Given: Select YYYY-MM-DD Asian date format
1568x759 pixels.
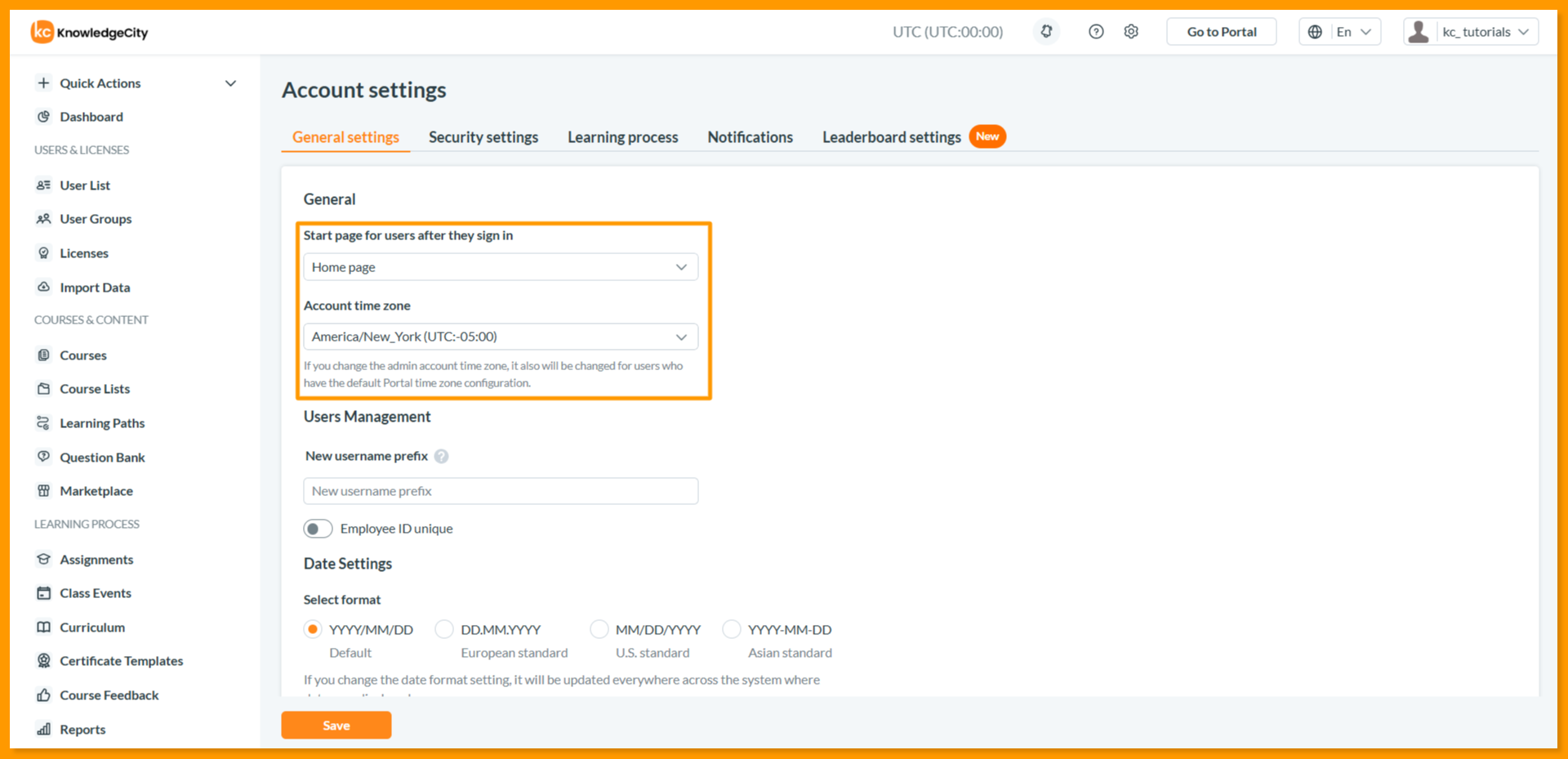Looking at the screenshot, I should click(x=732, y=629).
